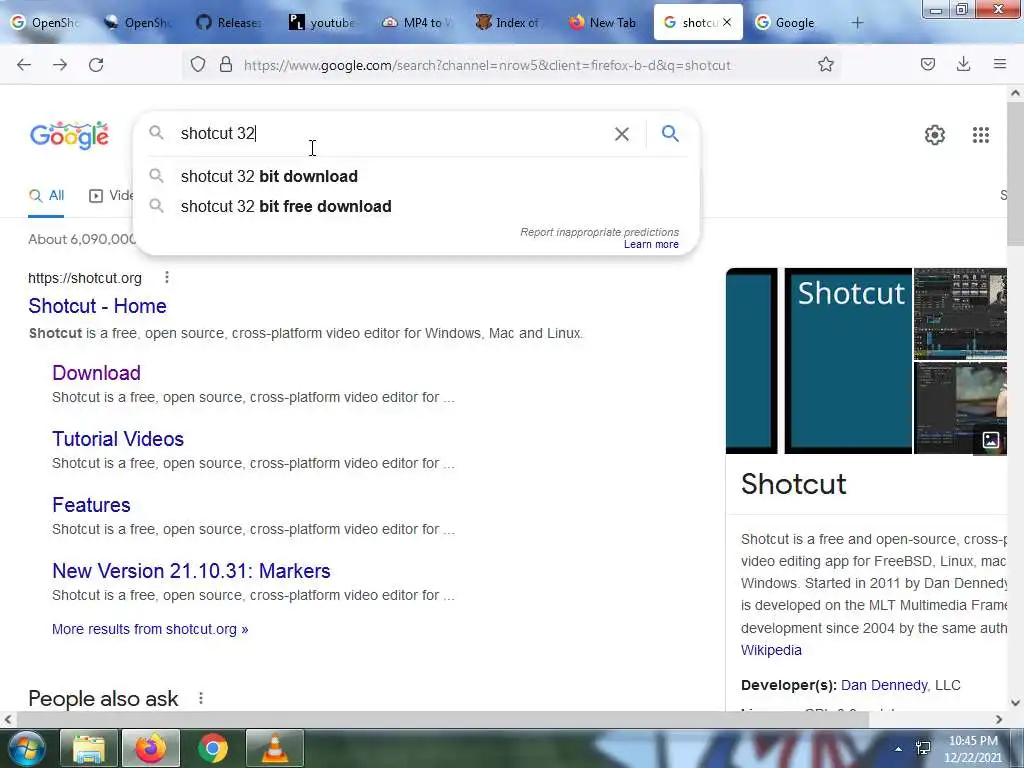Open the Firefox hamburger menu
This screenshot has height=768, width=1024.
1000,64
